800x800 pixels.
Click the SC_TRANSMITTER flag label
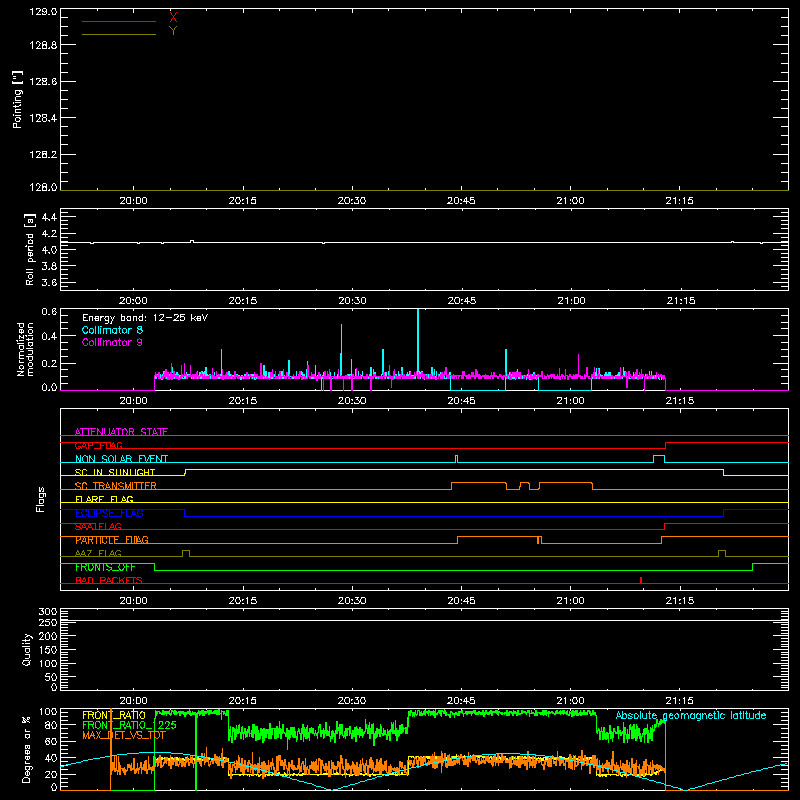click(x=116, y=486)
